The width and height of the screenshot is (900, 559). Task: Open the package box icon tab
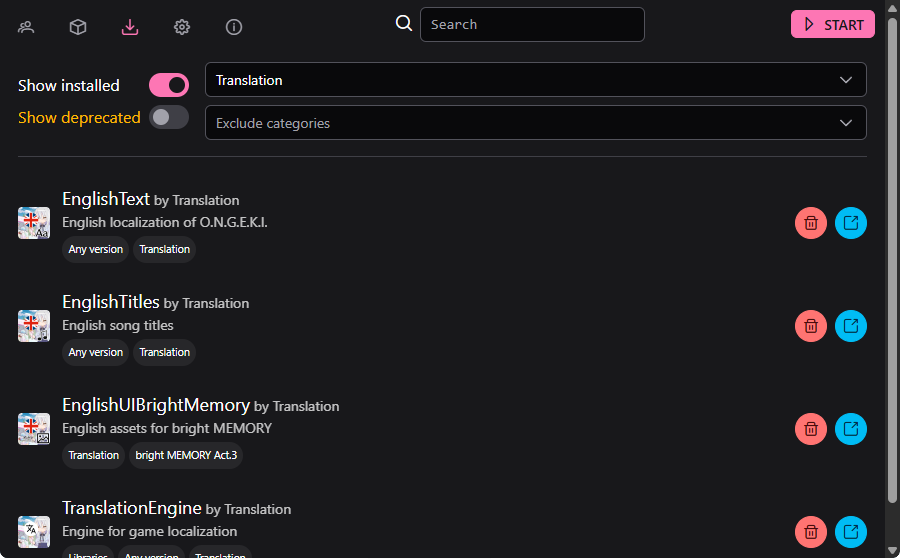pos(78,27)
